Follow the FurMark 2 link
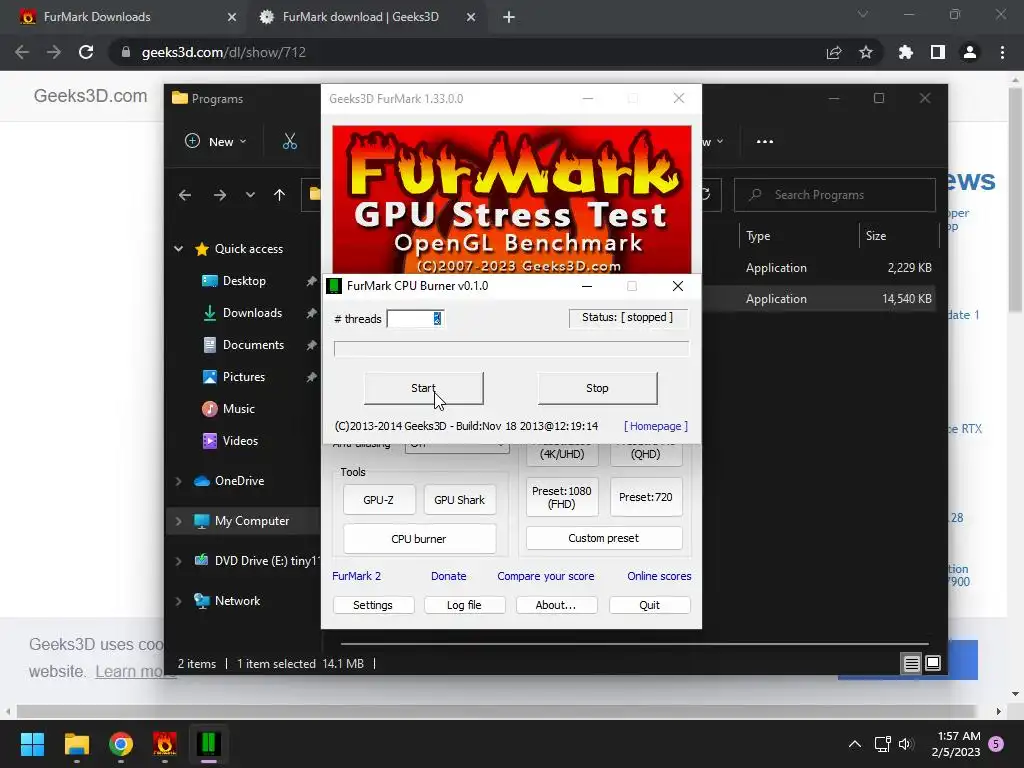 pyautogui.click(x=357, y=576)
